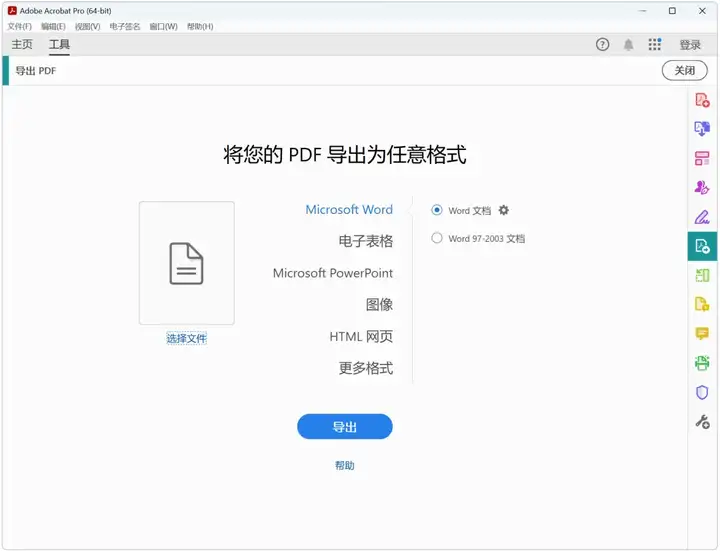
Task: Click the document placeholder thumbnail
Action: tap(187, 263)
